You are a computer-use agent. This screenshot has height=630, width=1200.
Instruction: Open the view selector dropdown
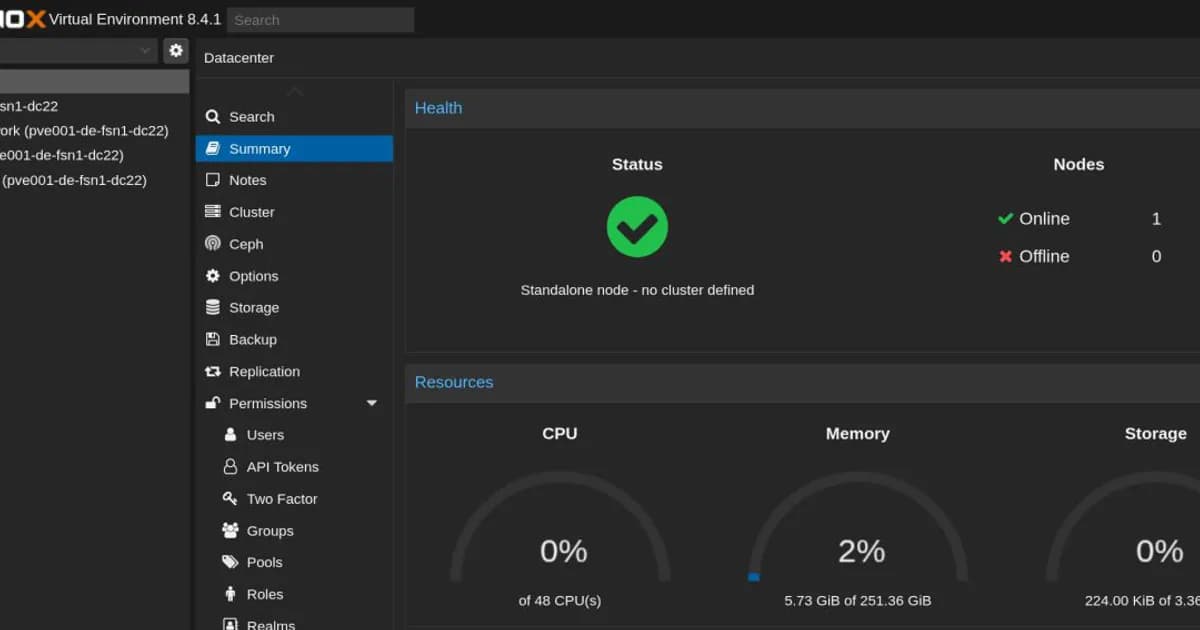click(146, 50)
